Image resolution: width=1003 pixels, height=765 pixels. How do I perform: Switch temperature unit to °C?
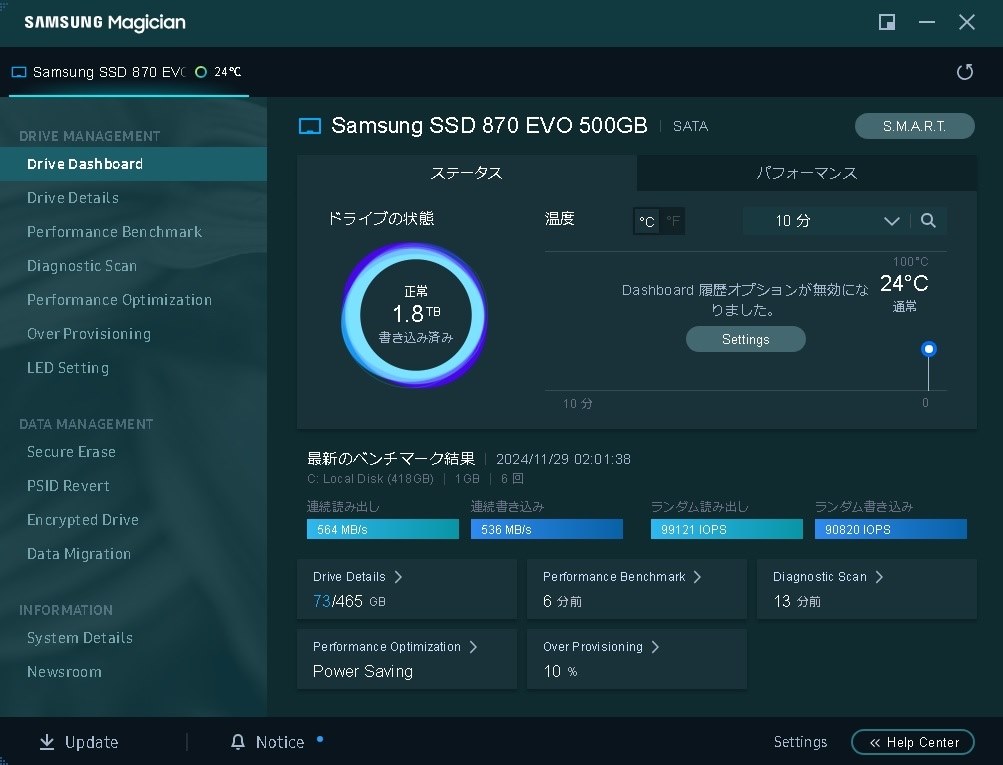coord(647,221)
